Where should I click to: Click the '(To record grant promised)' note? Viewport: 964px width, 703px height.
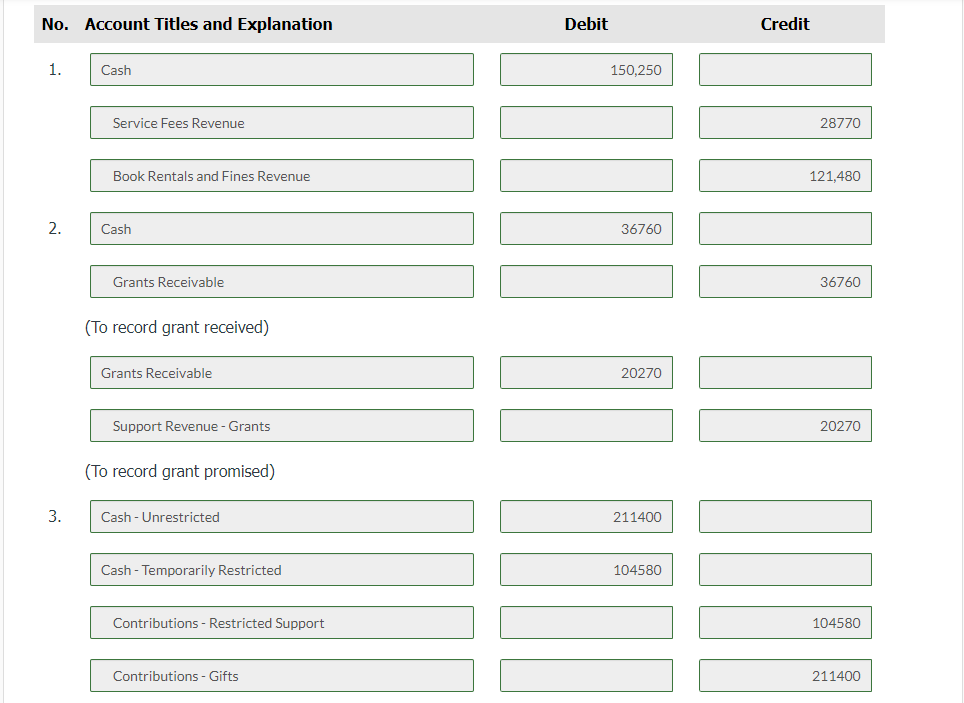coord(180,471)
